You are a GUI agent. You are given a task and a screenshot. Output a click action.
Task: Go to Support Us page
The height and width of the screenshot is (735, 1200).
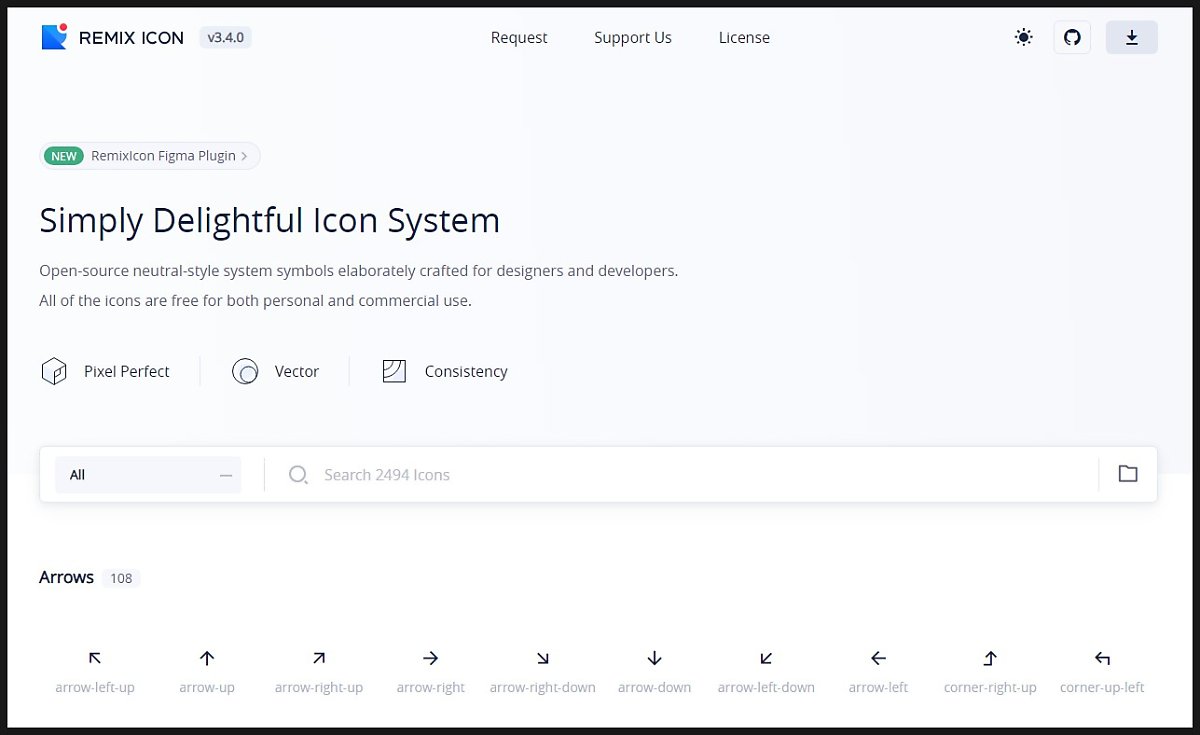(x=633, y=38)
